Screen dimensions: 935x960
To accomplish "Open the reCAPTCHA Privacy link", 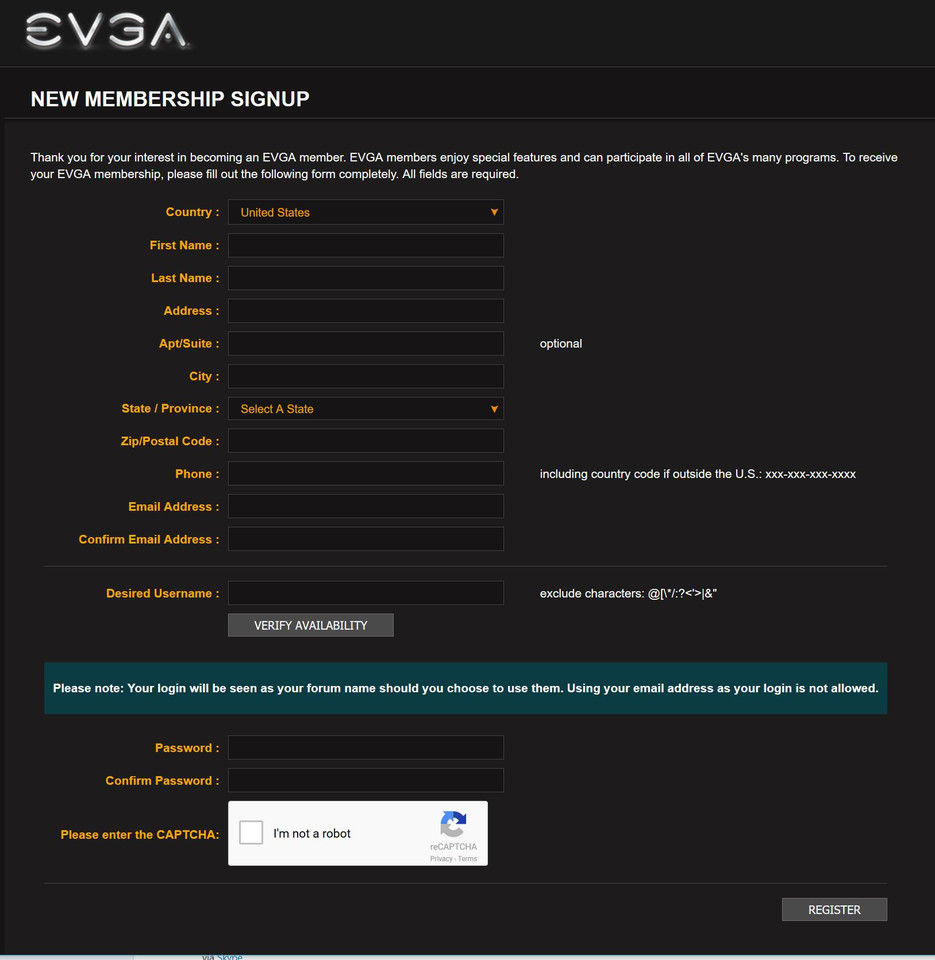I will coord(441,859).
